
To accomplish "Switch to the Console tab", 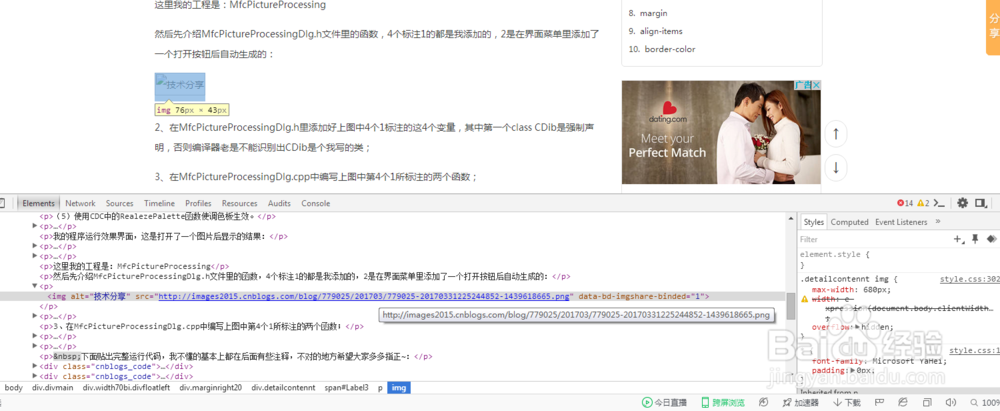I will (x=316, y=203).
